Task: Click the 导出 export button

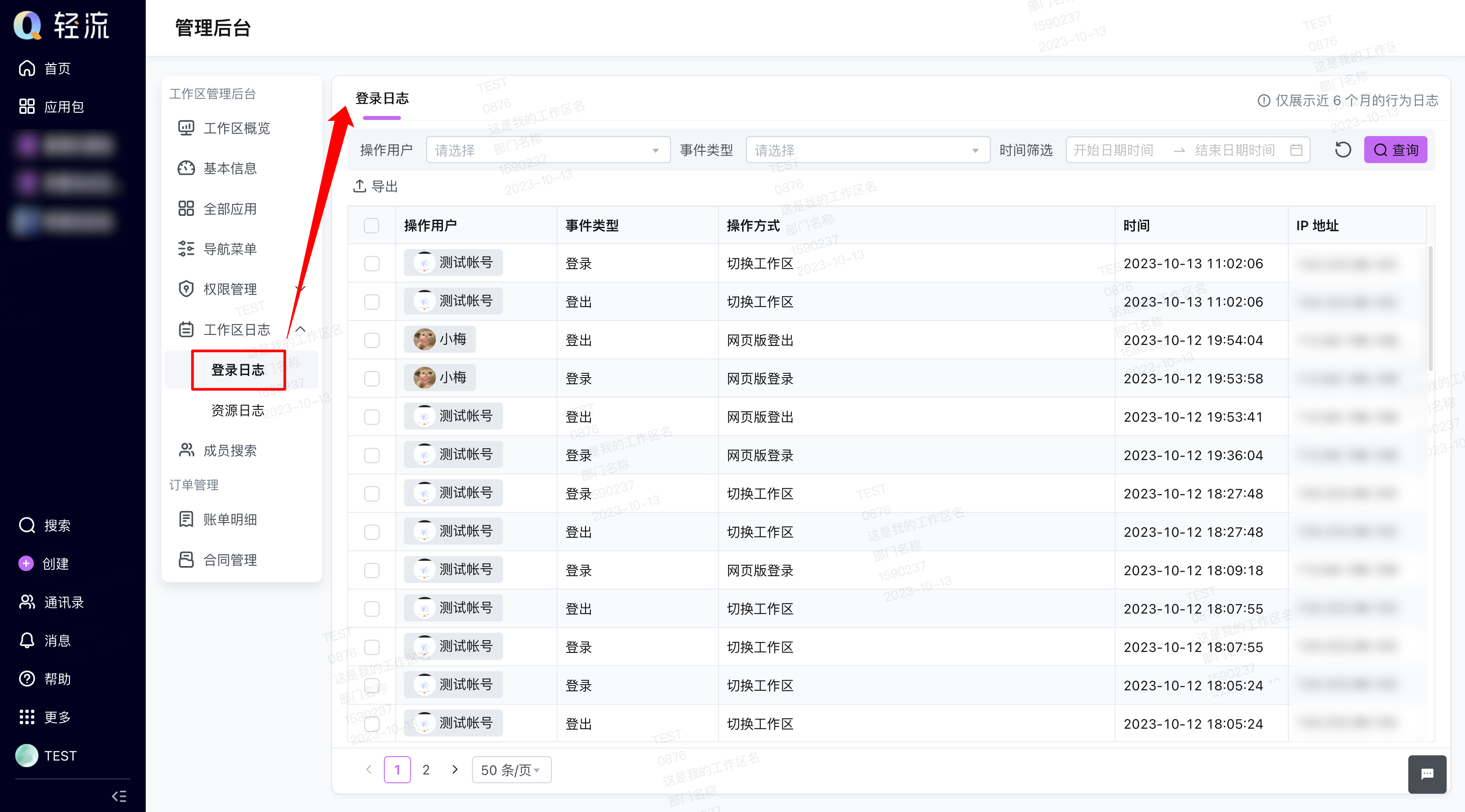Action: [x=375, y=186]
